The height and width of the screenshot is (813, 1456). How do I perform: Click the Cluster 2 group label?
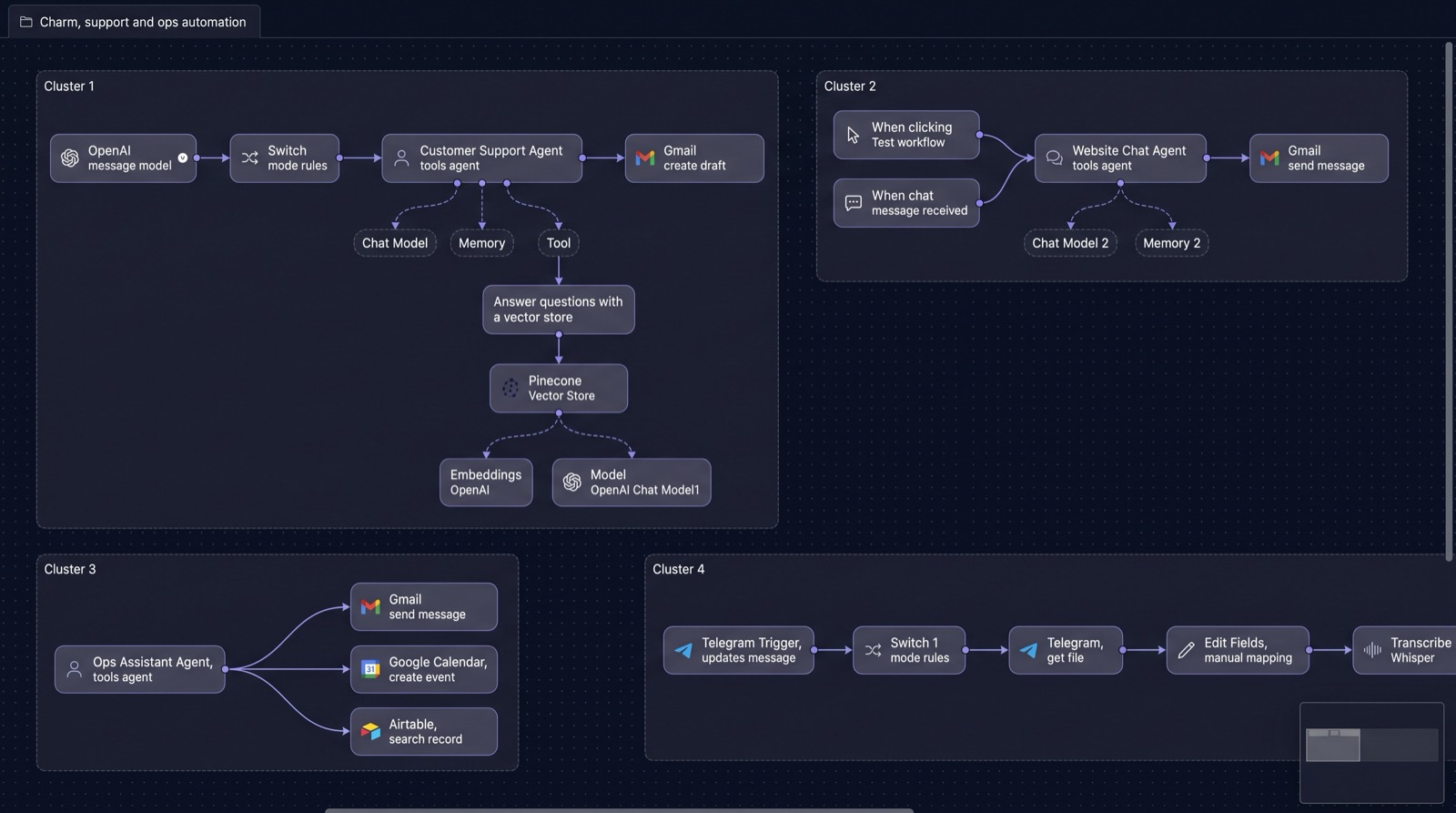tap(850, 86)
